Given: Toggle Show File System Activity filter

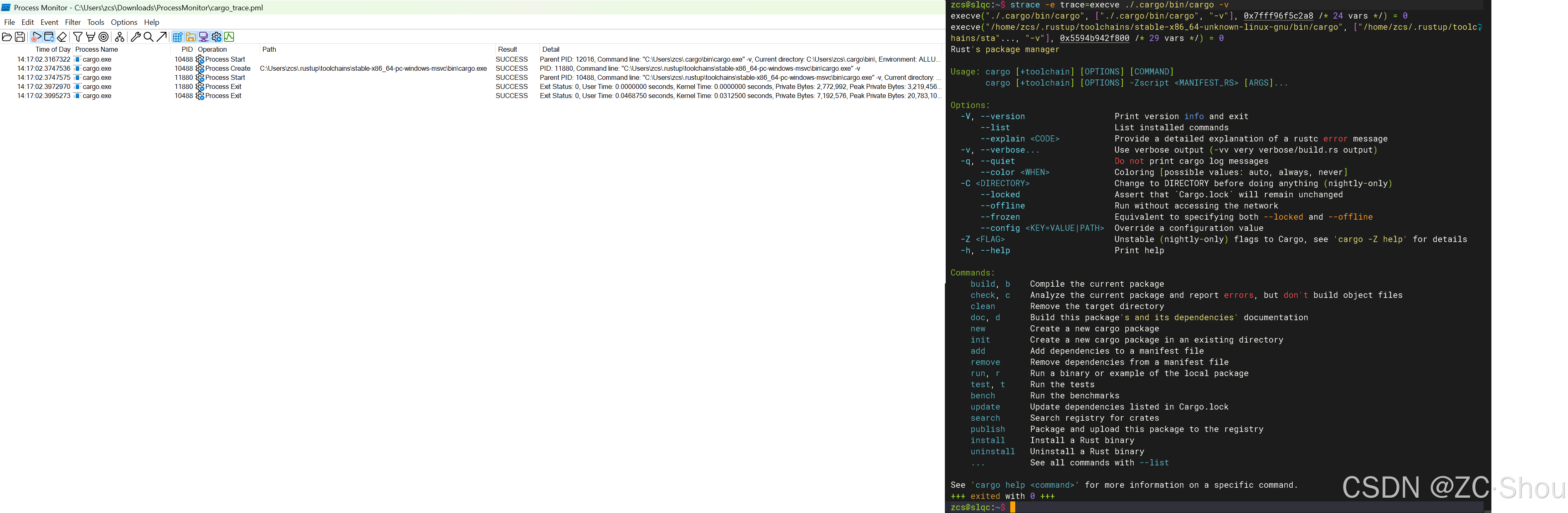Looking at the screenshot, I should pos(190,37).
